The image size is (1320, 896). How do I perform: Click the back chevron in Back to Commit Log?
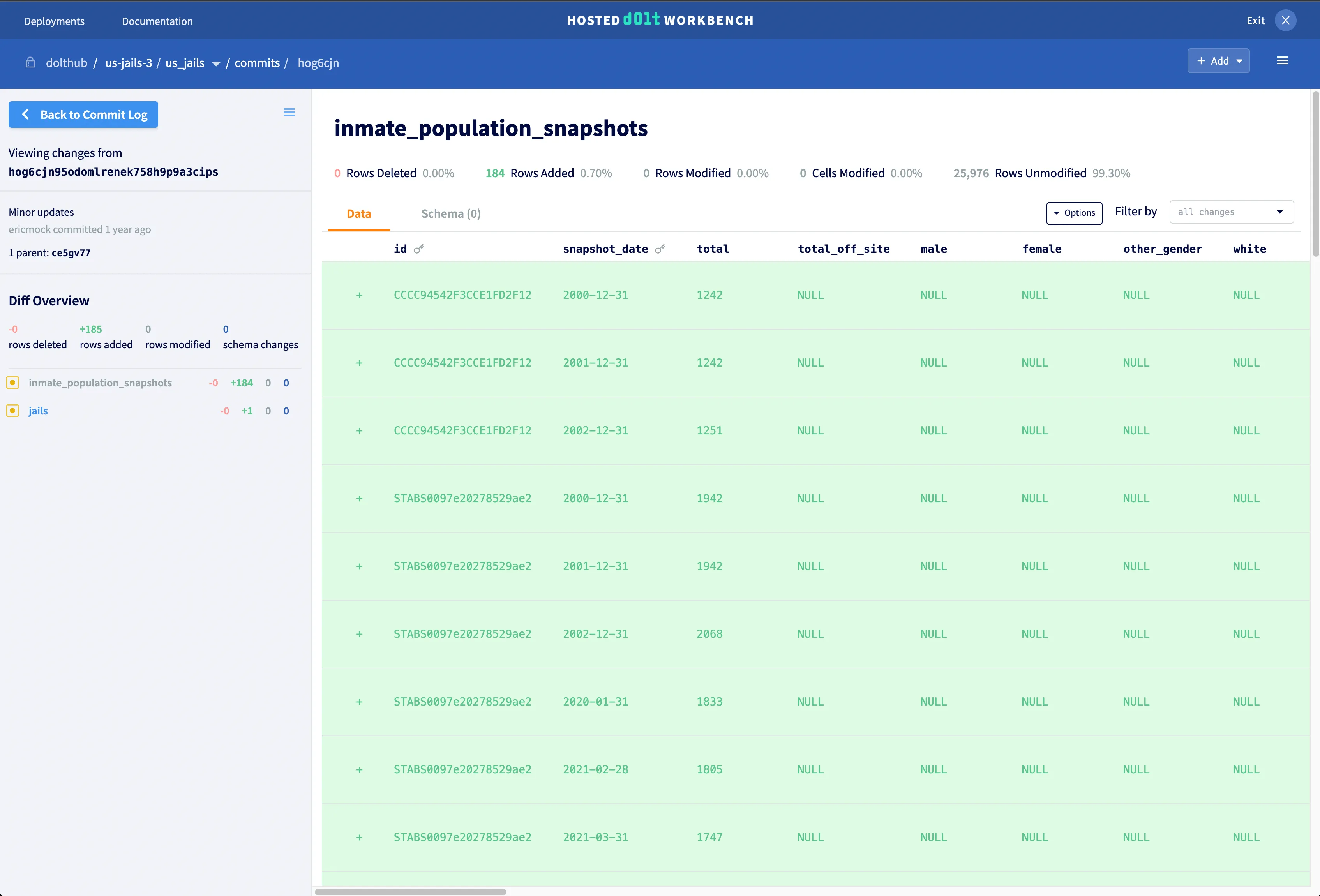point(26,114)
